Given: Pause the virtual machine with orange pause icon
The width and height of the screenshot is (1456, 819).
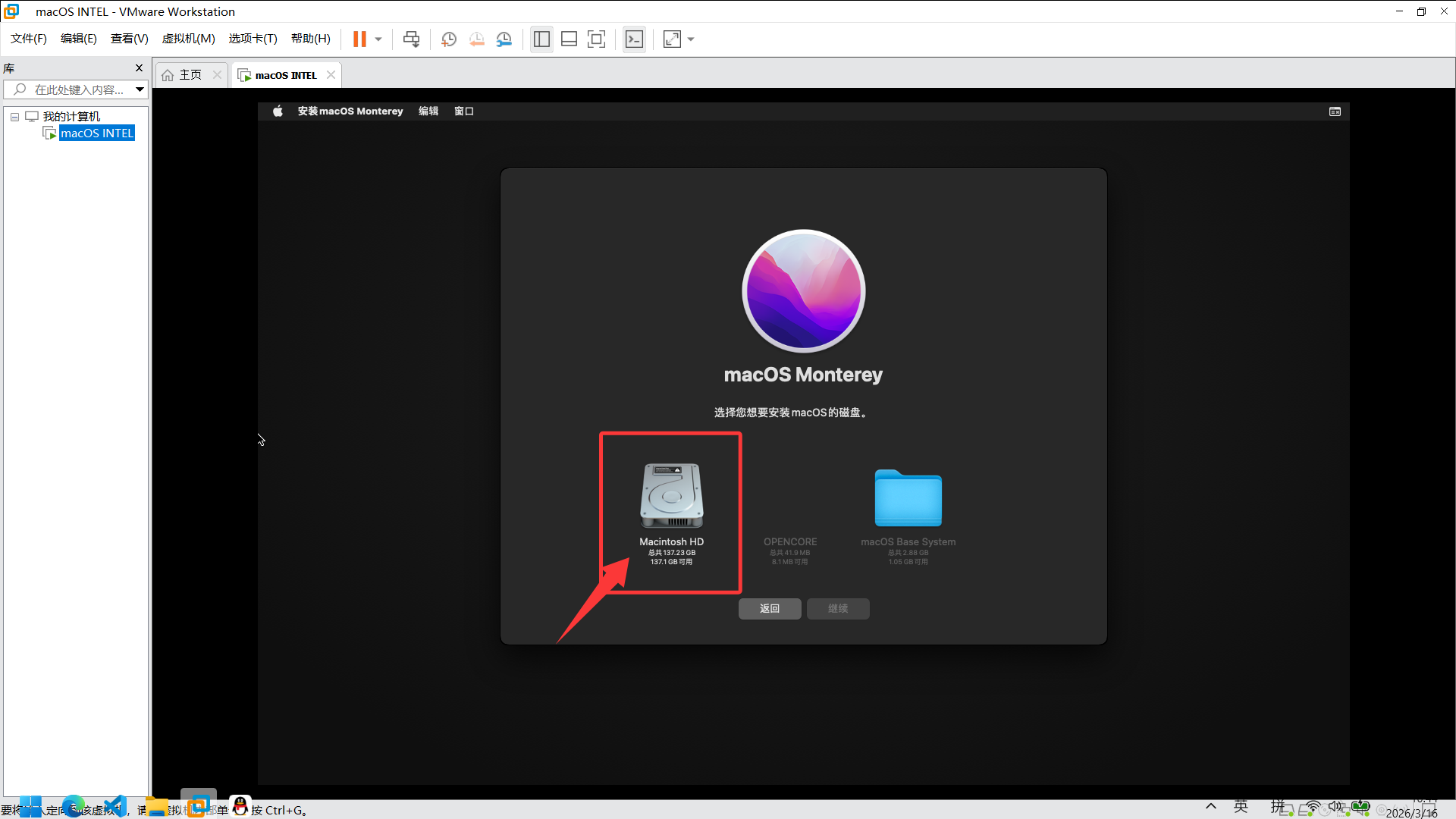Looking at the screenshot, I should (x=359, y=39).
